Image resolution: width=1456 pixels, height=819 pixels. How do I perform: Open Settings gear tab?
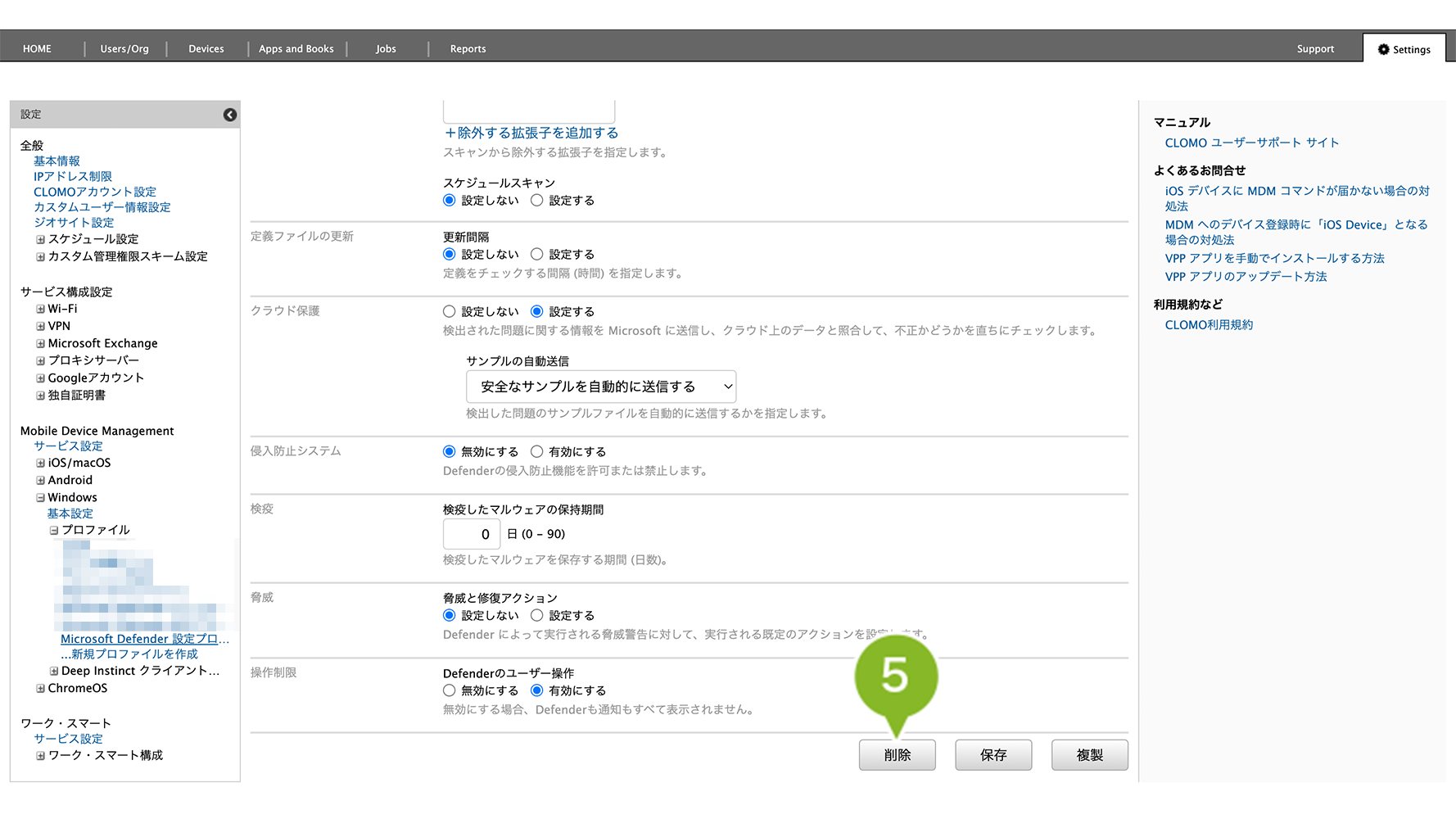1404,49
